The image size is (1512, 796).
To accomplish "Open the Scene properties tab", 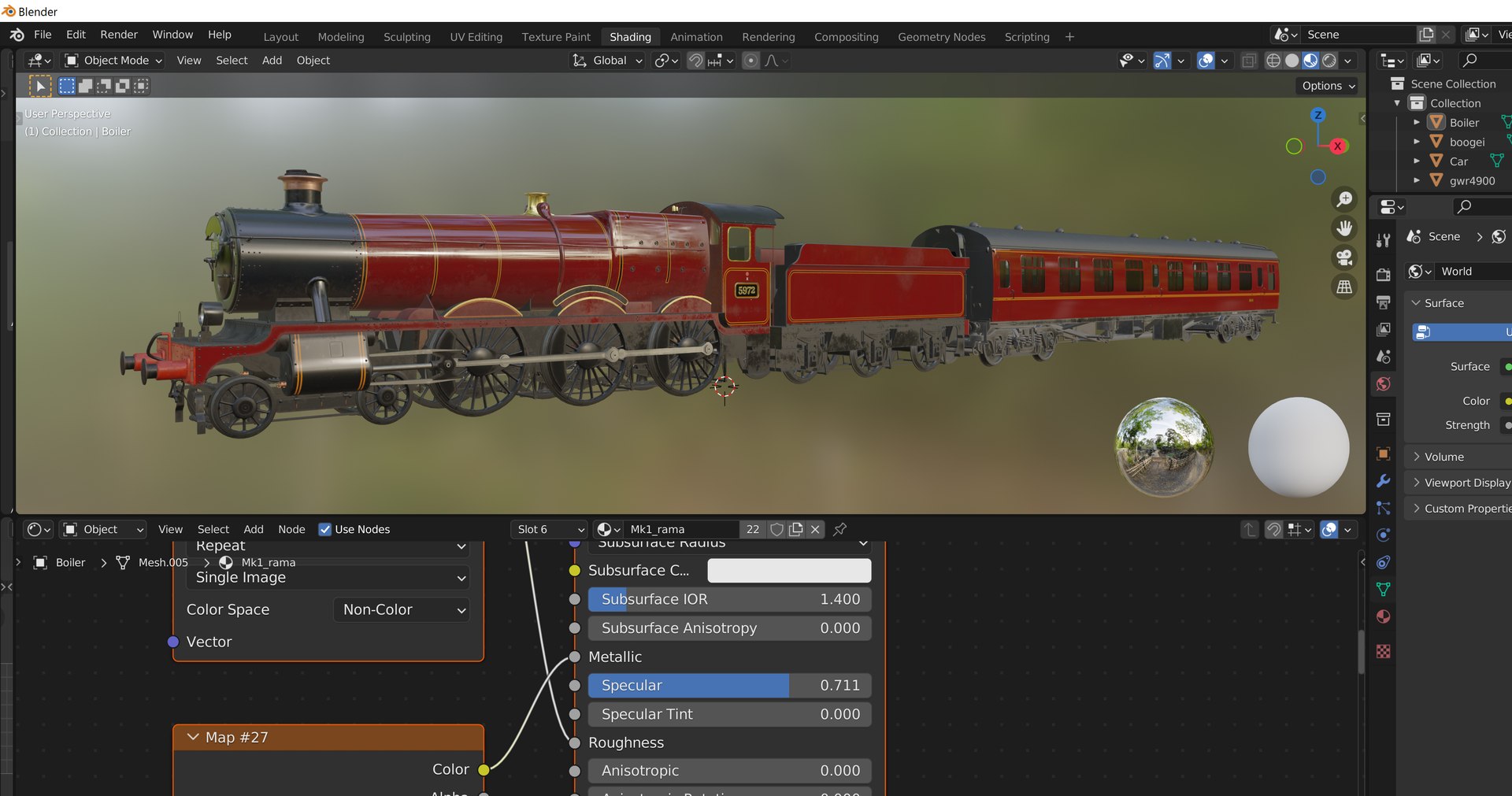I will coord(1384,357).
